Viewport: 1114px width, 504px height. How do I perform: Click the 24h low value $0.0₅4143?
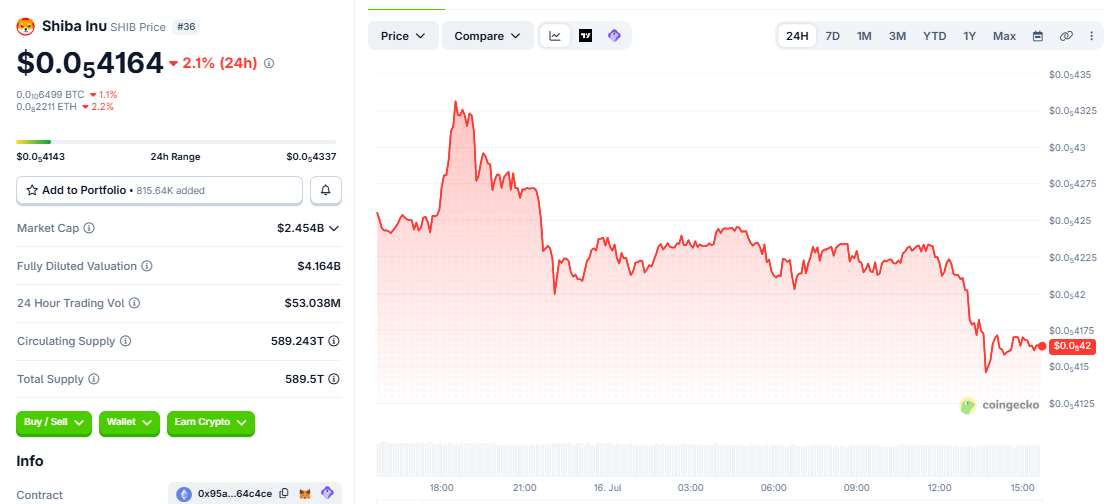(40, 156)
